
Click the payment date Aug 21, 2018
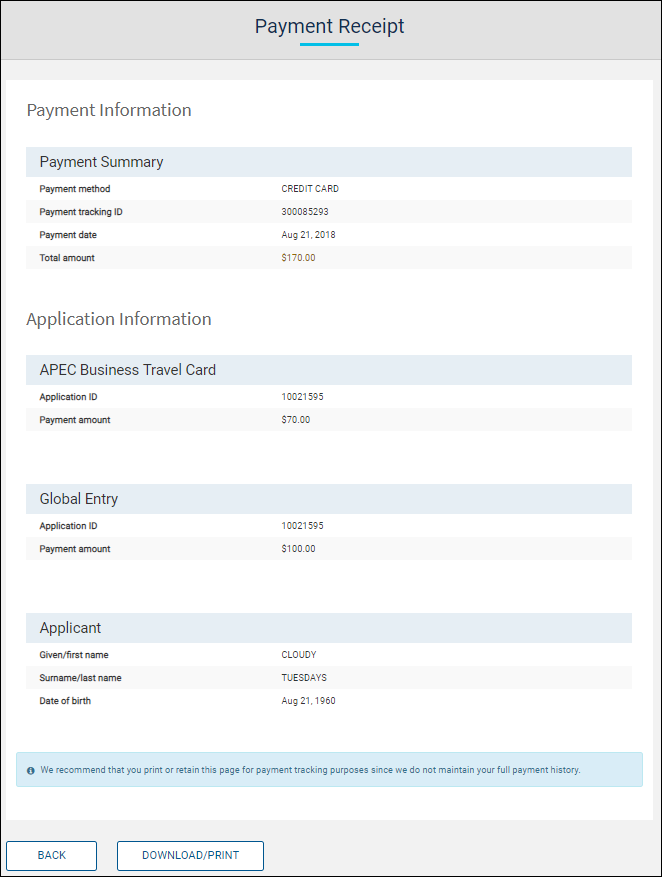(308, 235)
